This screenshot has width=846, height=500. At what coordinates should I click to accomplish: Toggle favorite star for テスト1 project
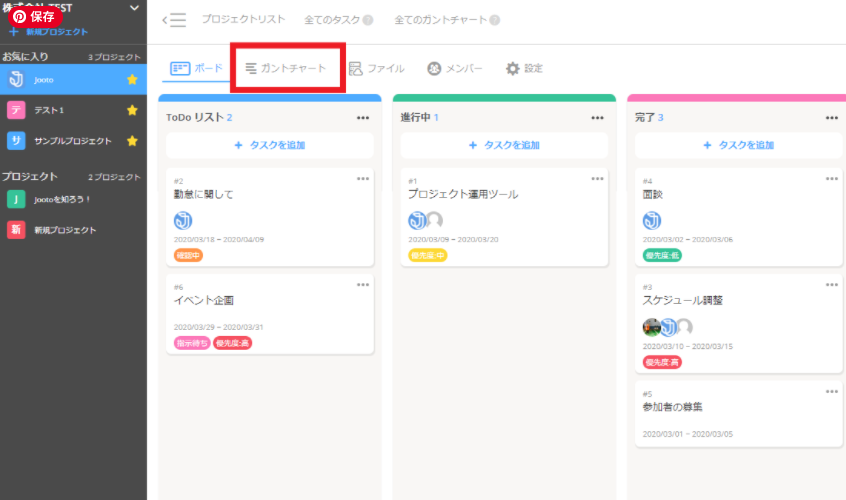click(x=132, y=110)
